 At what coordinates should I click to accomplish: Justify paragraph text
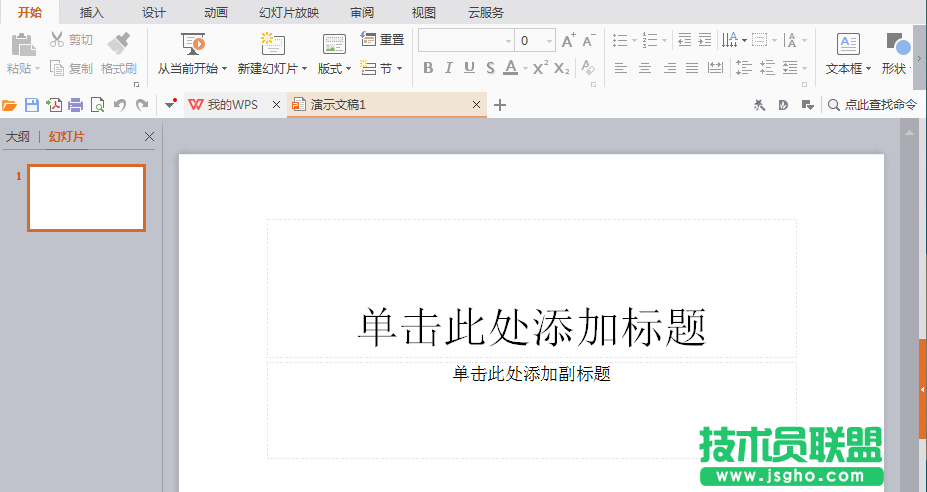[x=692, y=68]
